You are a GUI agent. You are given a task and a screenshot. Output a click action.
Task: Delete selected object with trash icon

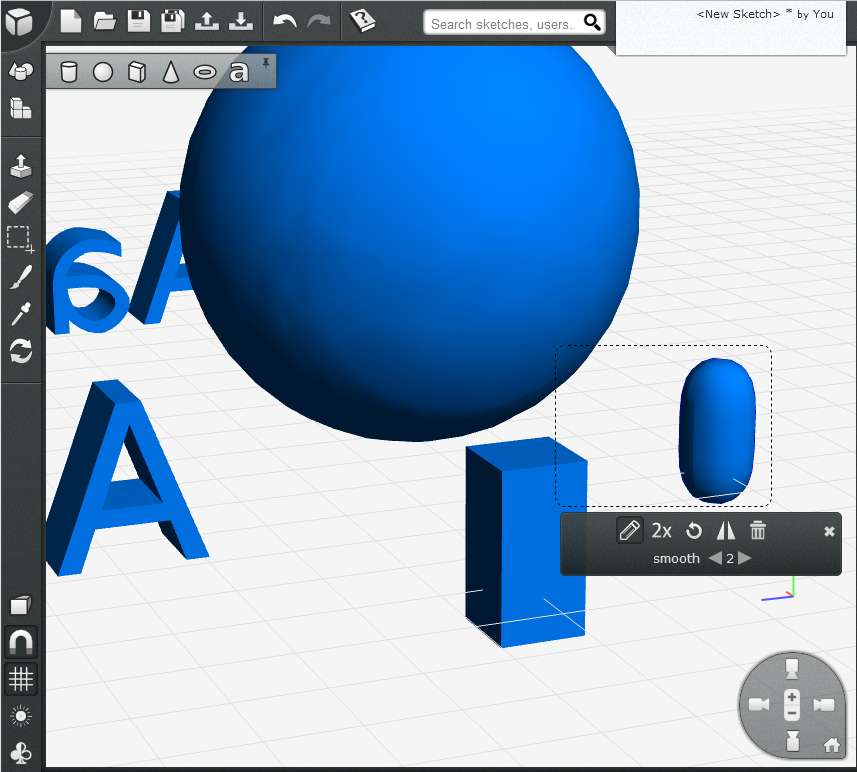point(758,531)
